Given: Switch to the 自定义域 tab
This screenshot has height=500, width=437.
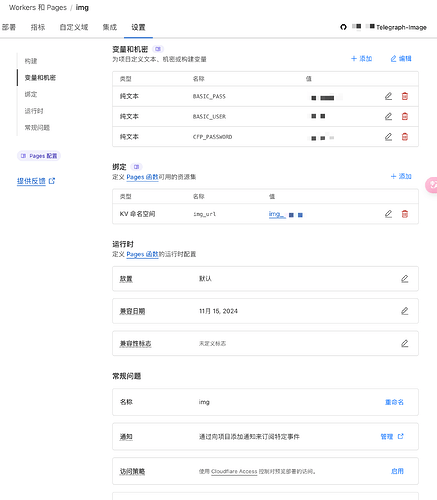Looking at the screenshot, I should (74, 27).
